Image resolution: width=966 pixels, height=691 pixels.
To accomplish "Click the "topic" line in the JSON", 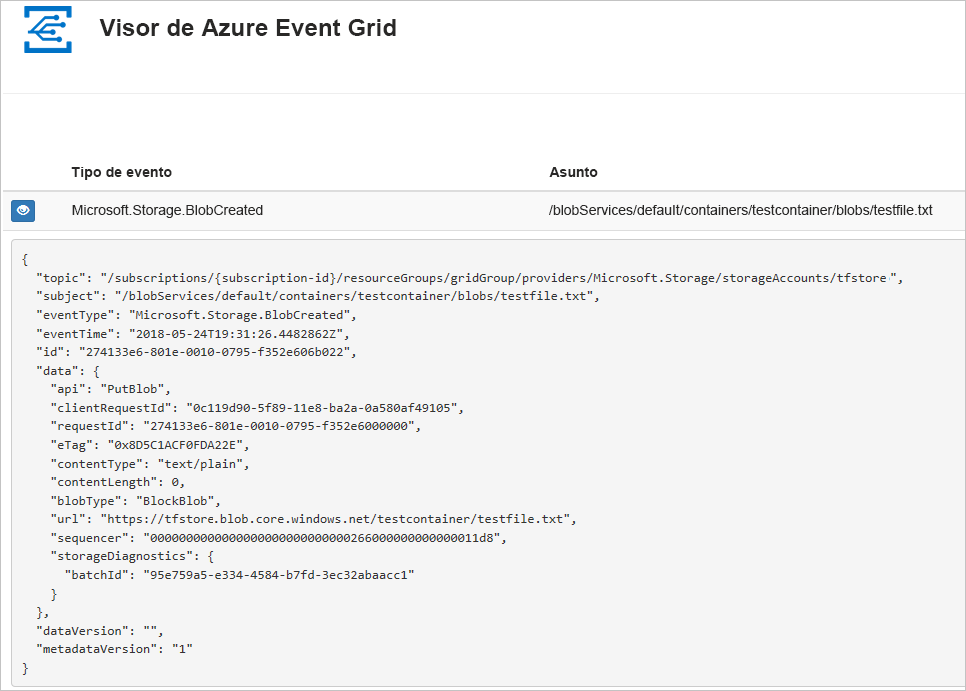I will click(x=469, y=278).
